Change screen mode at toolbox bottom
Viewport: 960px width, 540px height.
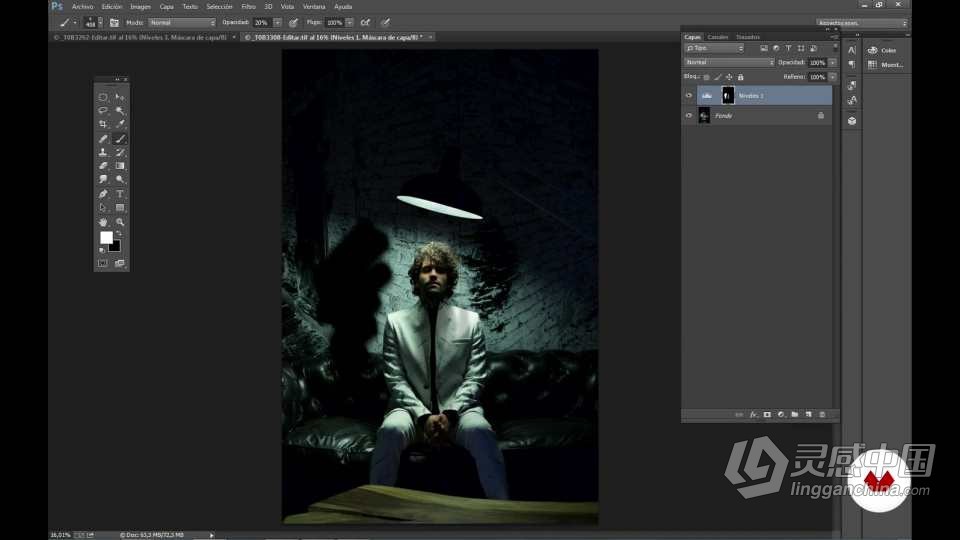pyautogui.click(x=120, y=263)
